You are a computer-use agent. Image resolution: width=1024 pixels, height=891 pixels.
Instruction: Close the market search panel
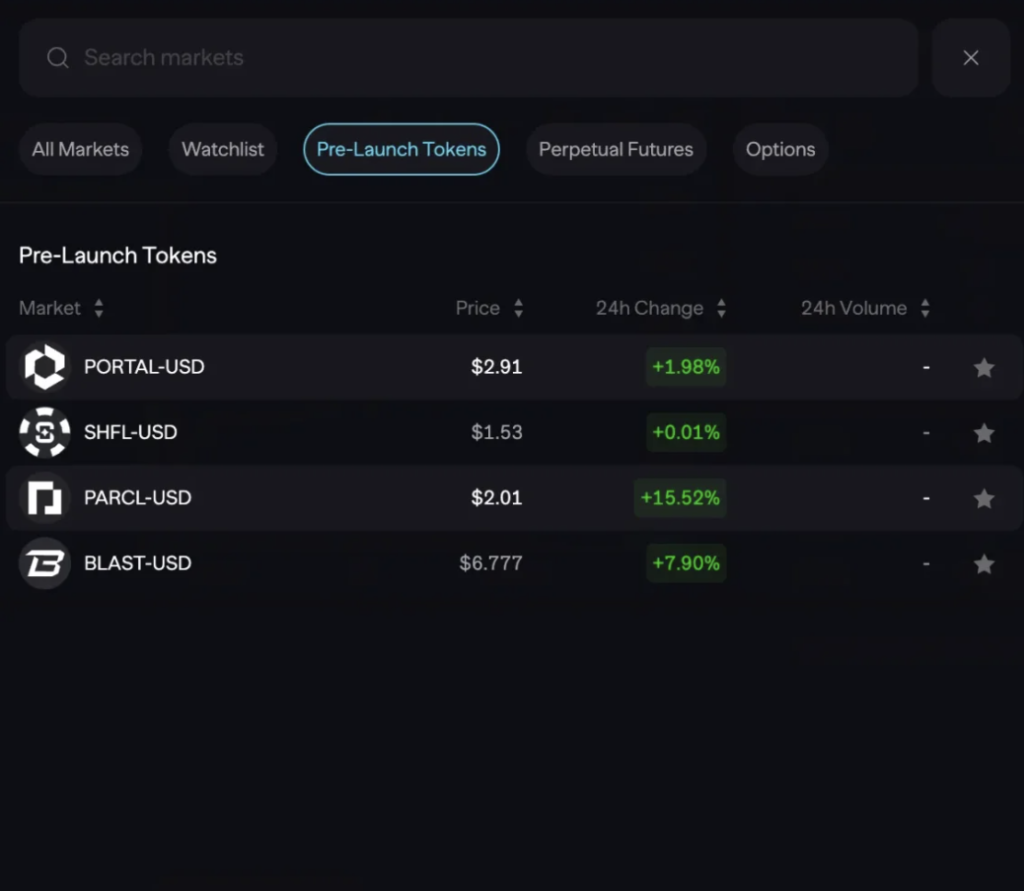(970, 58)
